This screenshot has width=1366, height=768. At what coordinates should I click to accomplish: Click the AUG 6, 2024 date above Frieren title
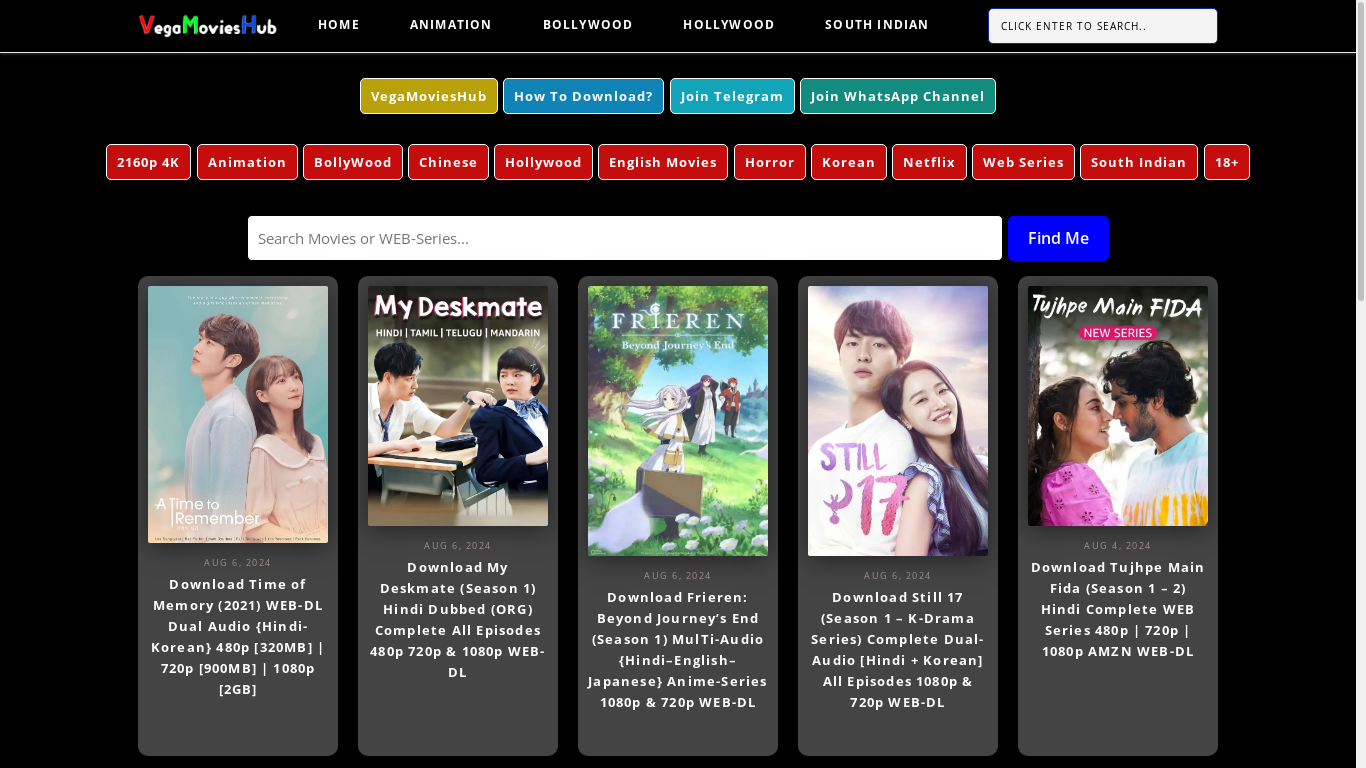[x=678, y=576]
